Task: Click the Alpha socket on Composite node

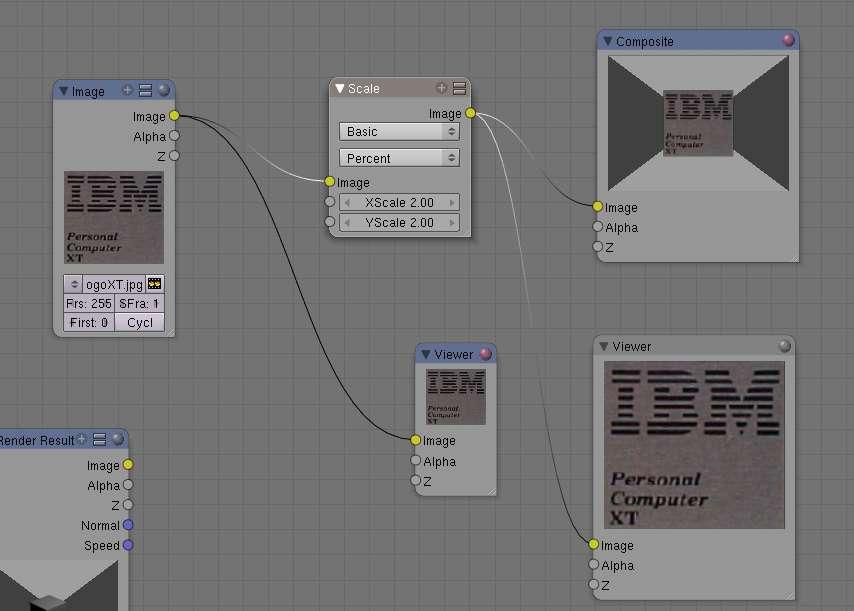Action: (597, 227)
